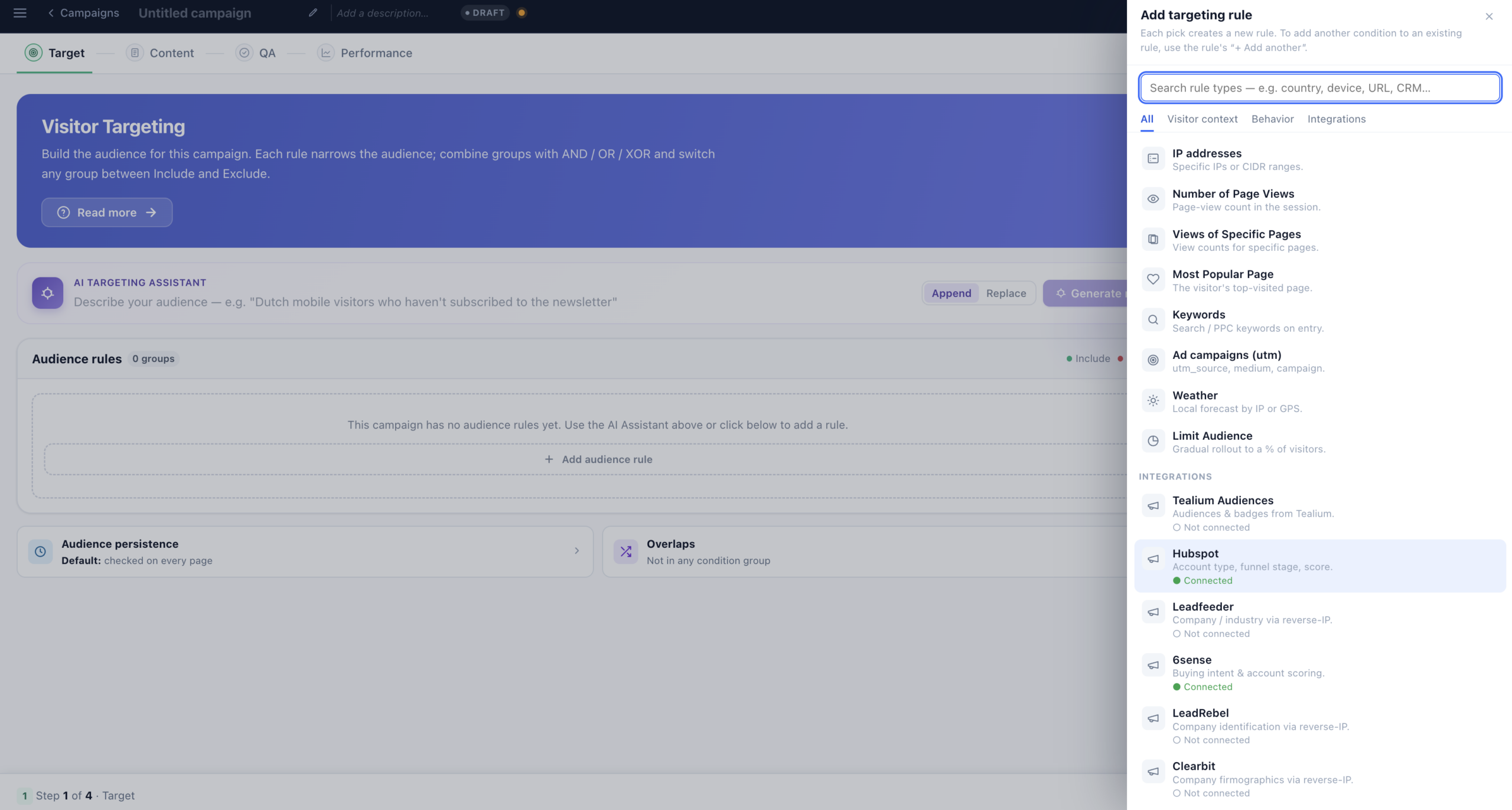This screenshot has width=1512, height=810.
Task: Click the Most Popular Page heart icon
Action: pyautogui.click(x=1153, y=279)
